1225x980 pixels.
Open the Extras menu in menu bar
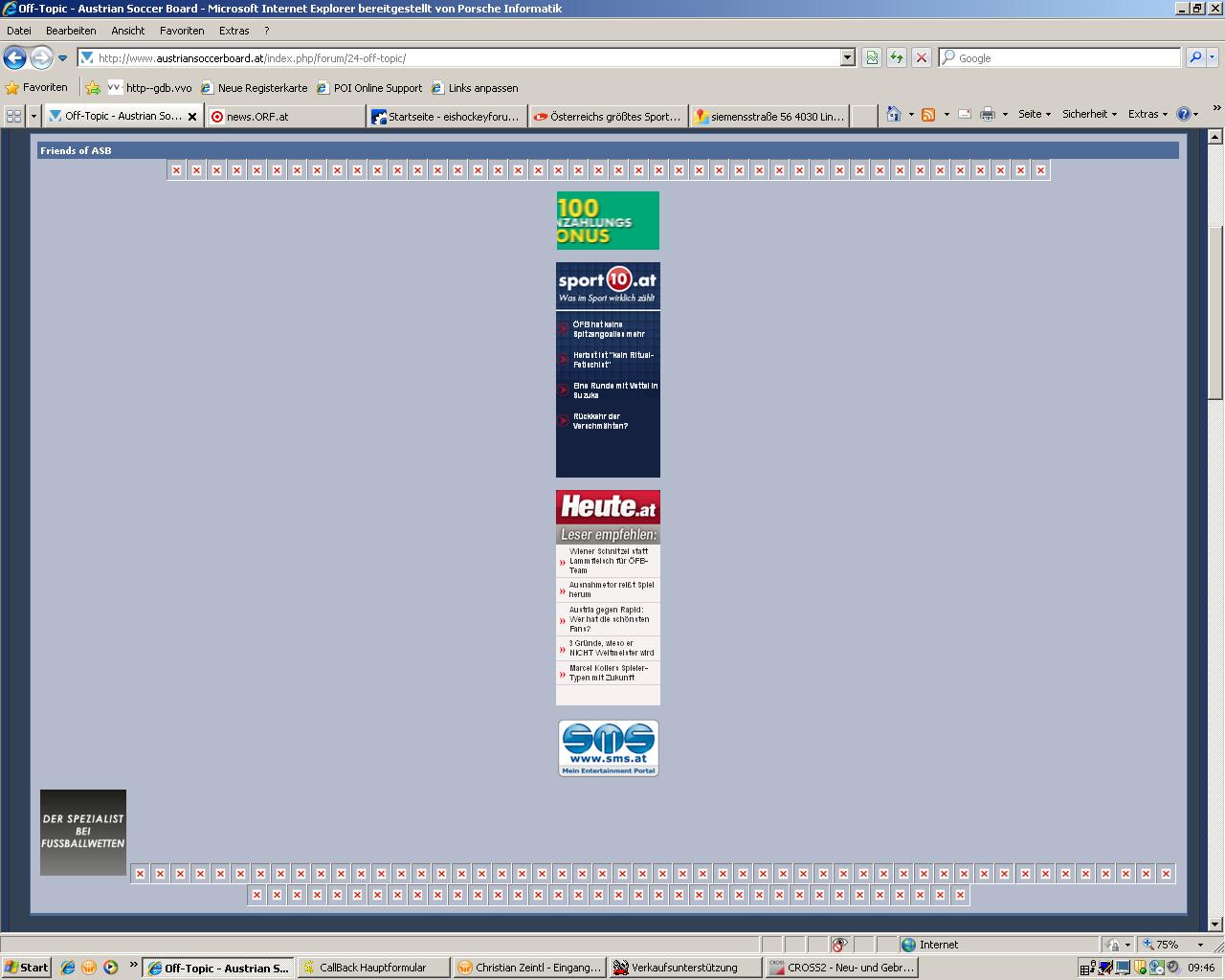234,31
